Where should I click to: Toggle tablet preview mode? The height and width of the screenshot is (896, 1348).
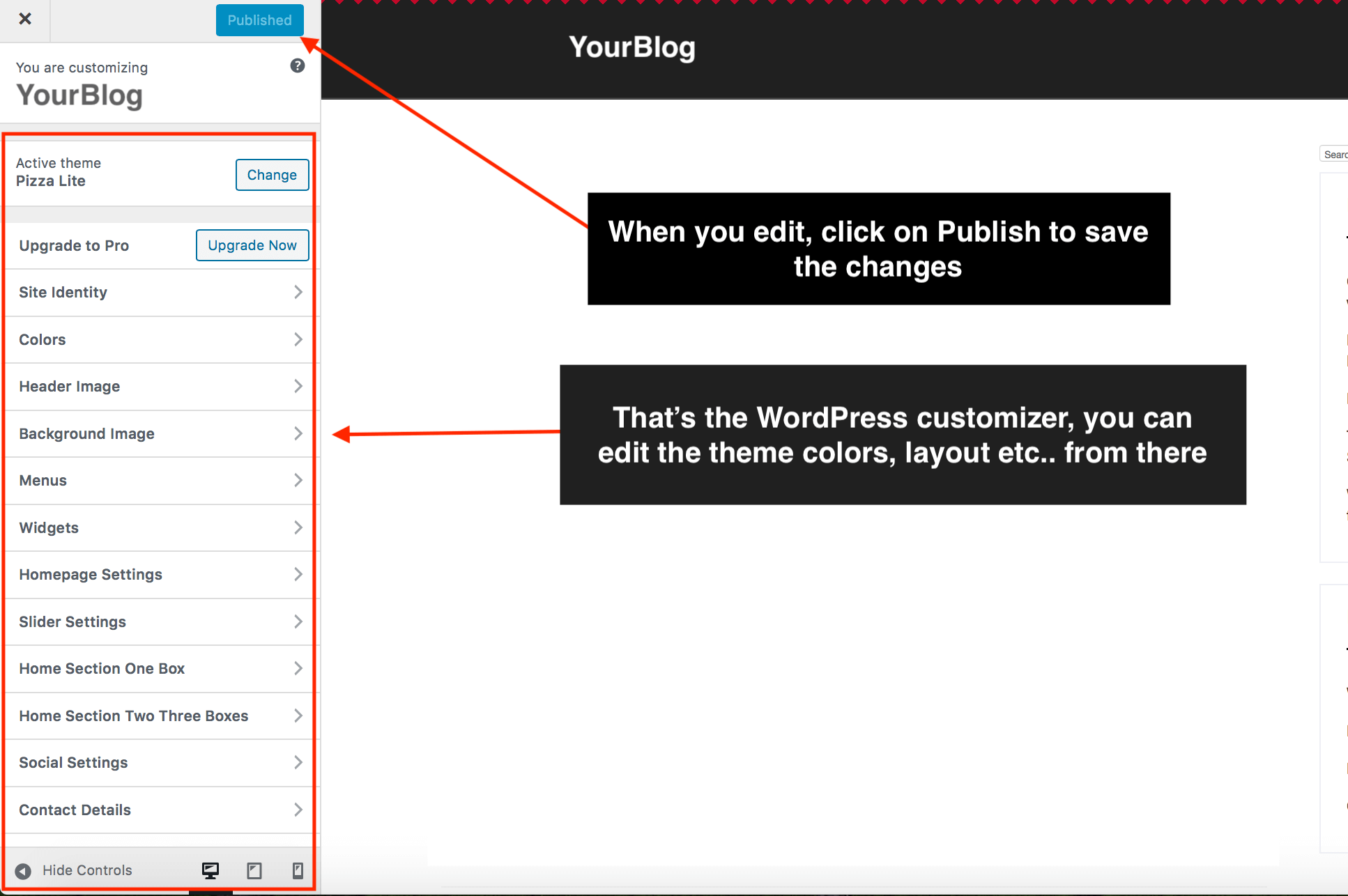(x=254, y=870)
